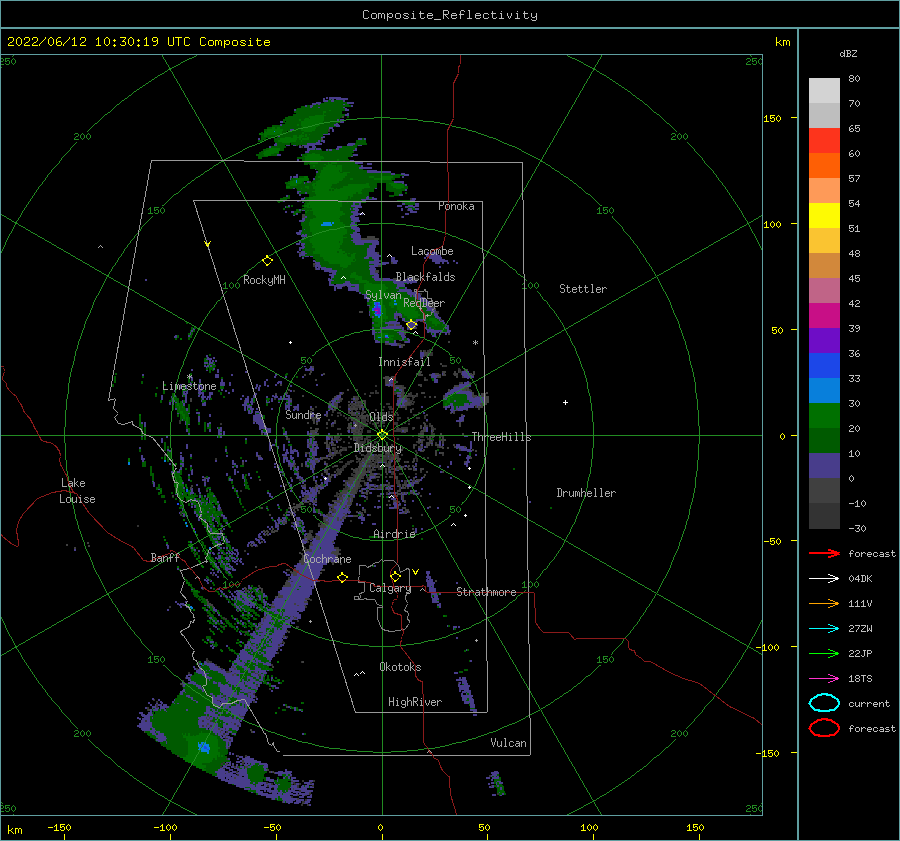This screenshot has height=841, width=900.
Task: Click the Composite_Reflectivity title
Action: (x=449, y=15)
